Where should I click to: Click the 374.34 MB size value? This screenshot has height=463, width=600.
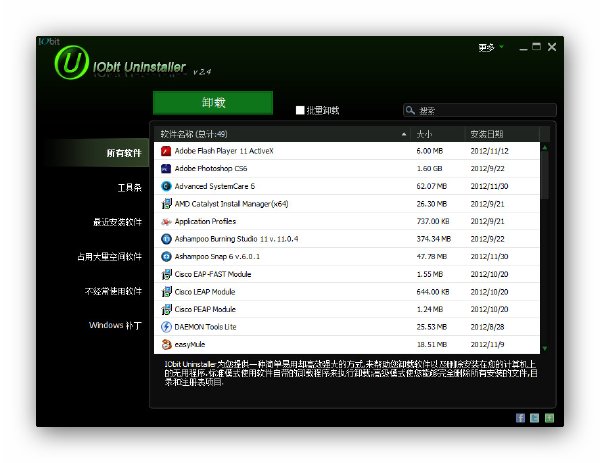[434, 239]
